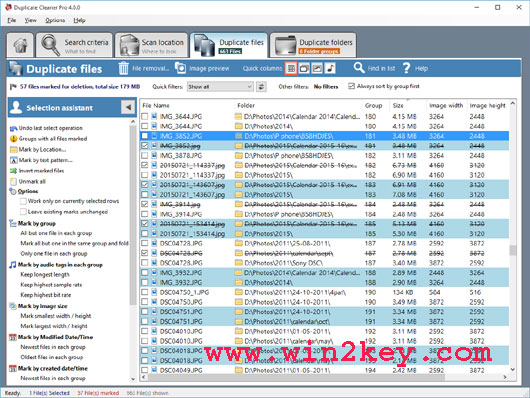The image size is (530, 398).
Task: Check the selected IMG_3852.JPG row checkbox
Action: coord(145,136)
